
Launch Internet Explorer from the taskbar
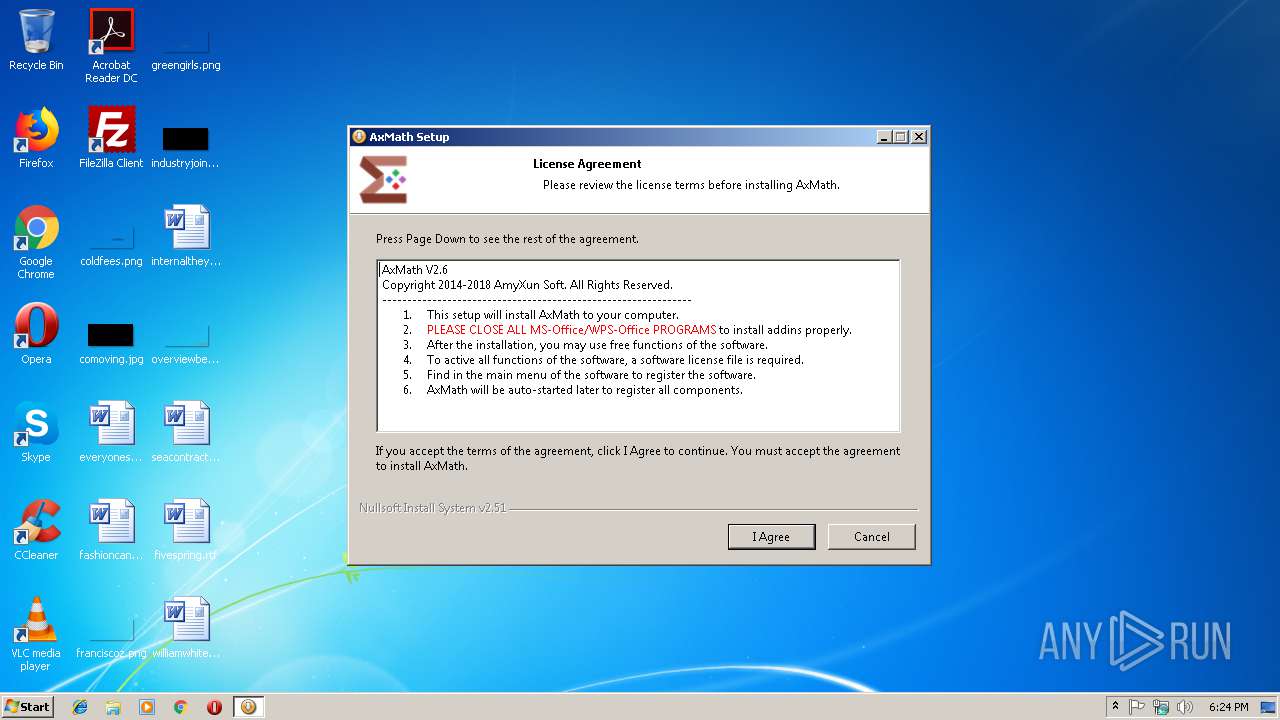(80, 706)
